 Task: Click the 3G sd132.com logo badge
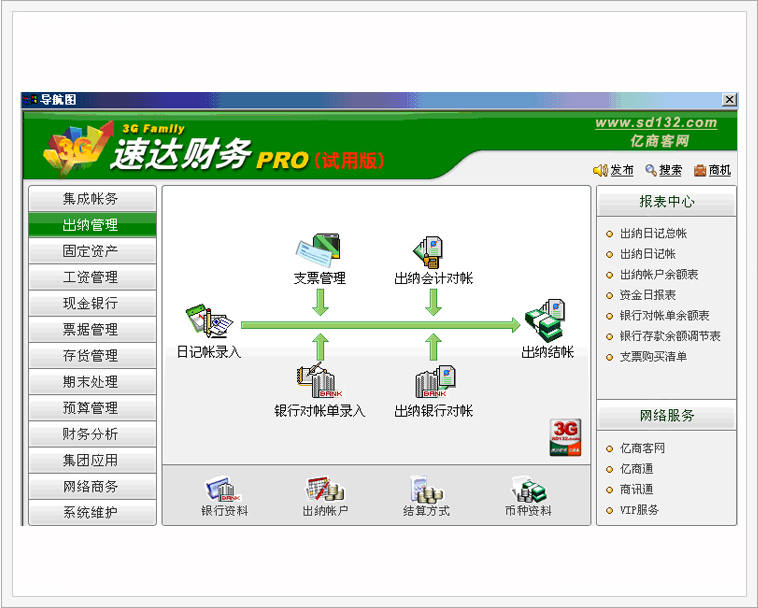pos(565,437)
